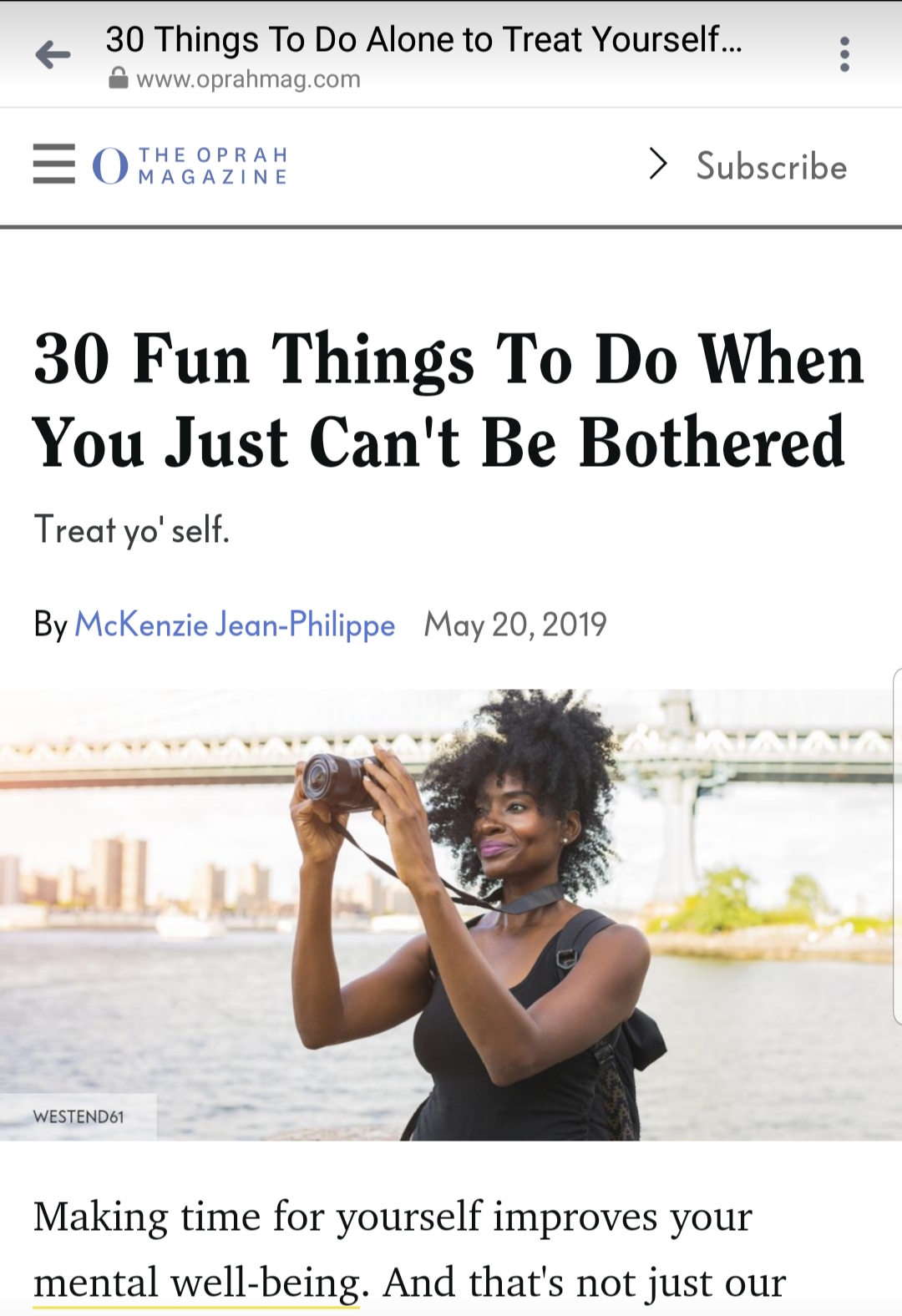Click the May 20, 2019 publish date

click(x=515, y=625)
